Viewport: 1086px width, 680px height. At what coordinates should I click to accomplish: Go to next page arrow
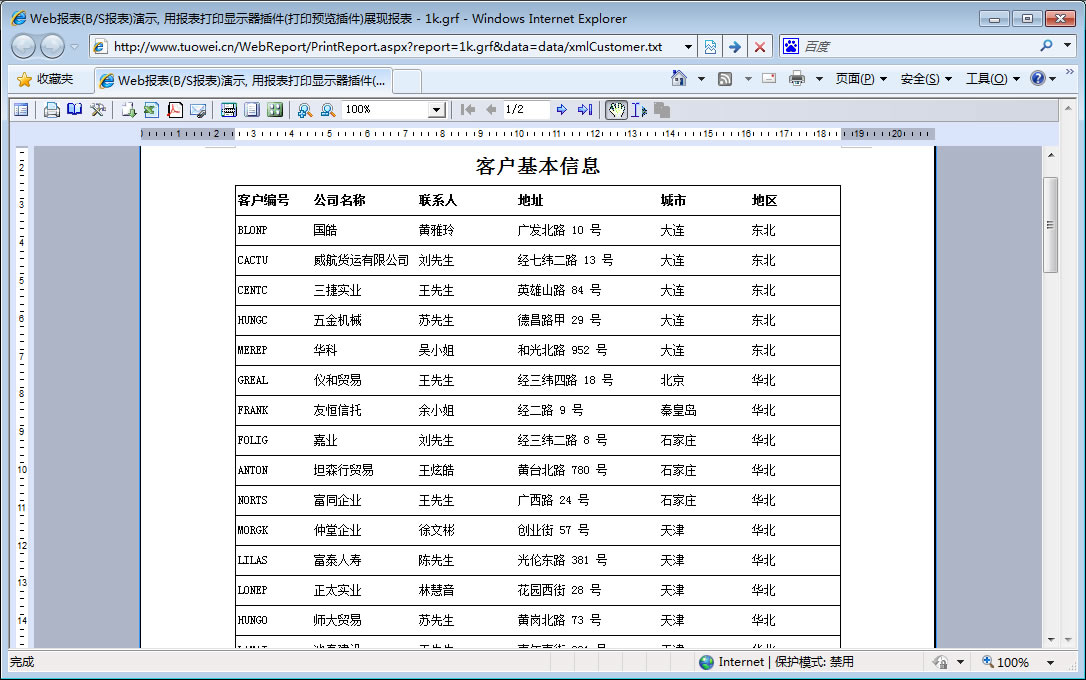tap(562, 110)
